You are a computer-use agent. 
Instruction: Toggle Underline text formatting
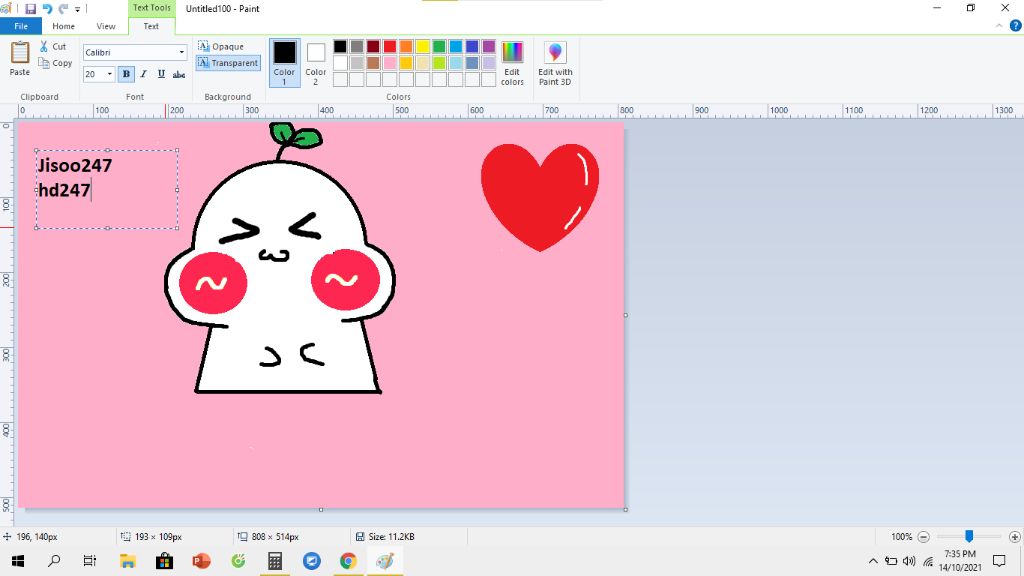click(161, 74)
